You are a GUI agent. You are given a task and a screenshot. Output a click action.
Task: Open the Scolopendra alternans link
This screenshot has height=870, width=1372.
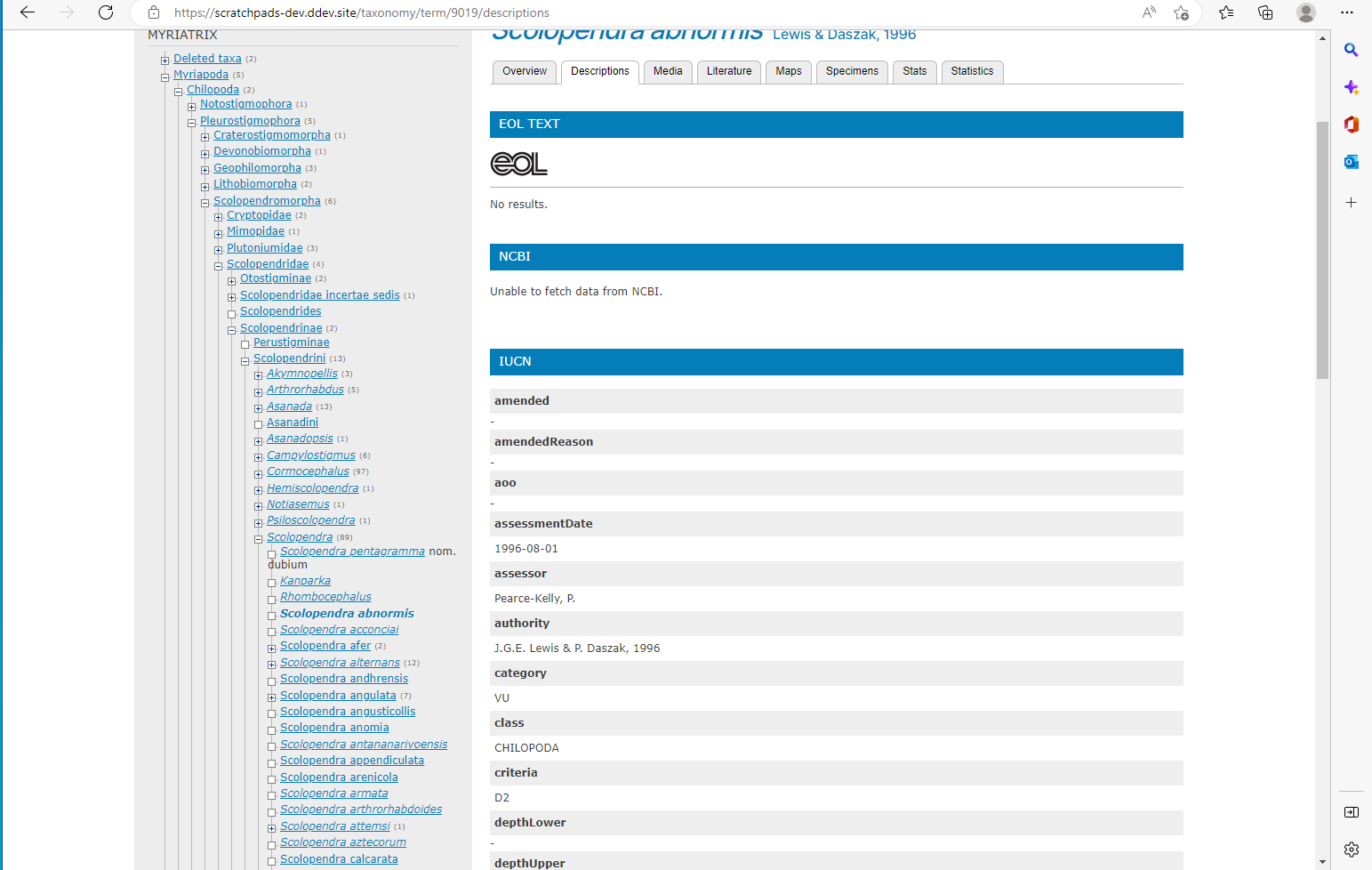point(339,662)
